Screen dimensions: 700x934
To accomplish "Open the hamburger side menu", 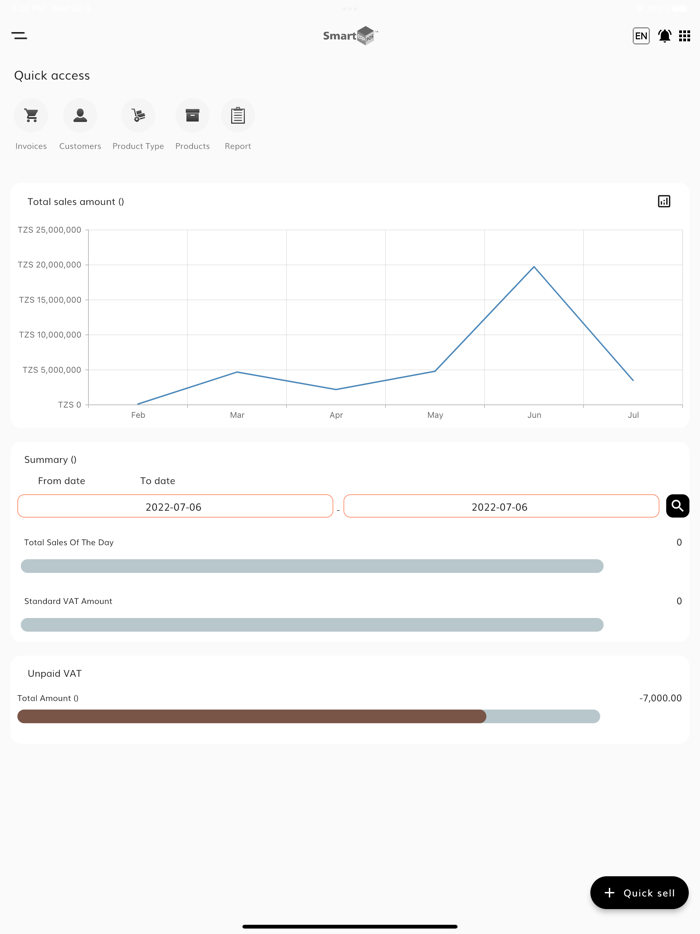I will point(19,36).
